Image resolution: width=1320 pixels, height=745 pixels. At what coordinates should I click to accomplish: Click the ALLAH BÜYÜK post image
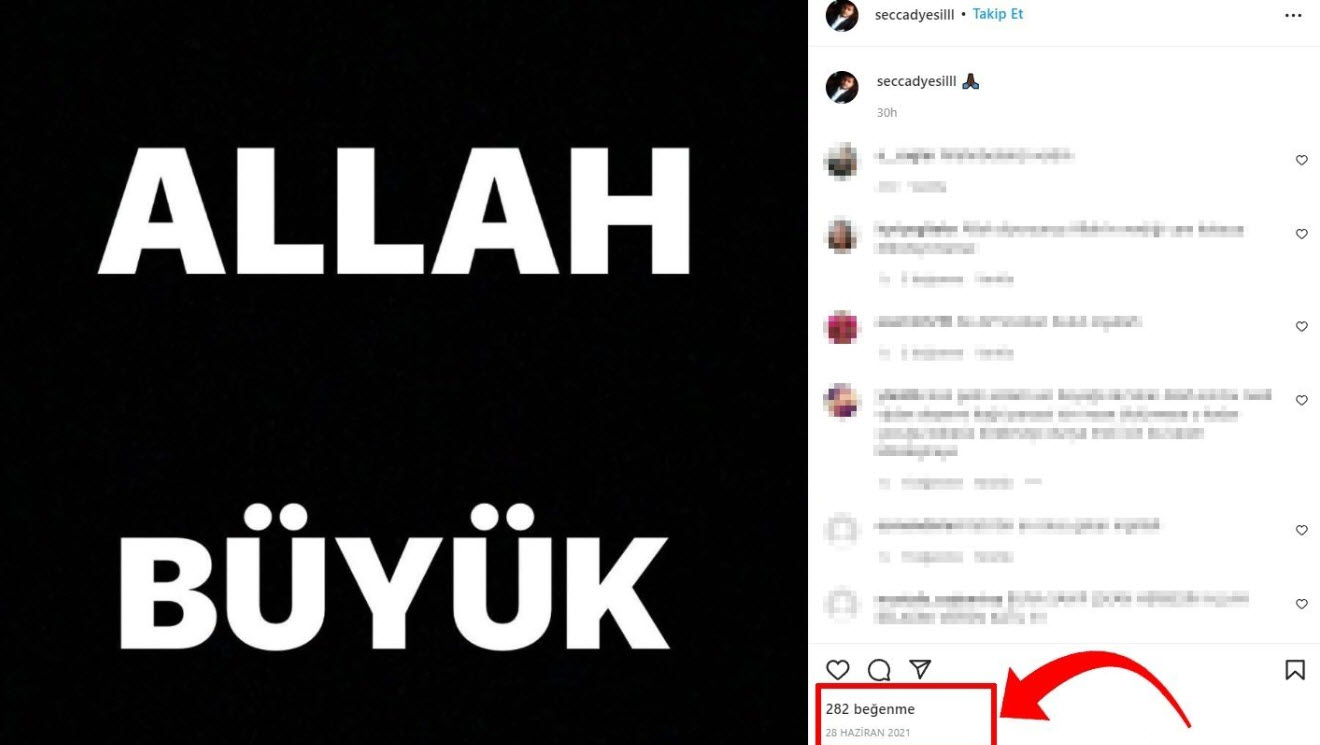tap(404, 372)
